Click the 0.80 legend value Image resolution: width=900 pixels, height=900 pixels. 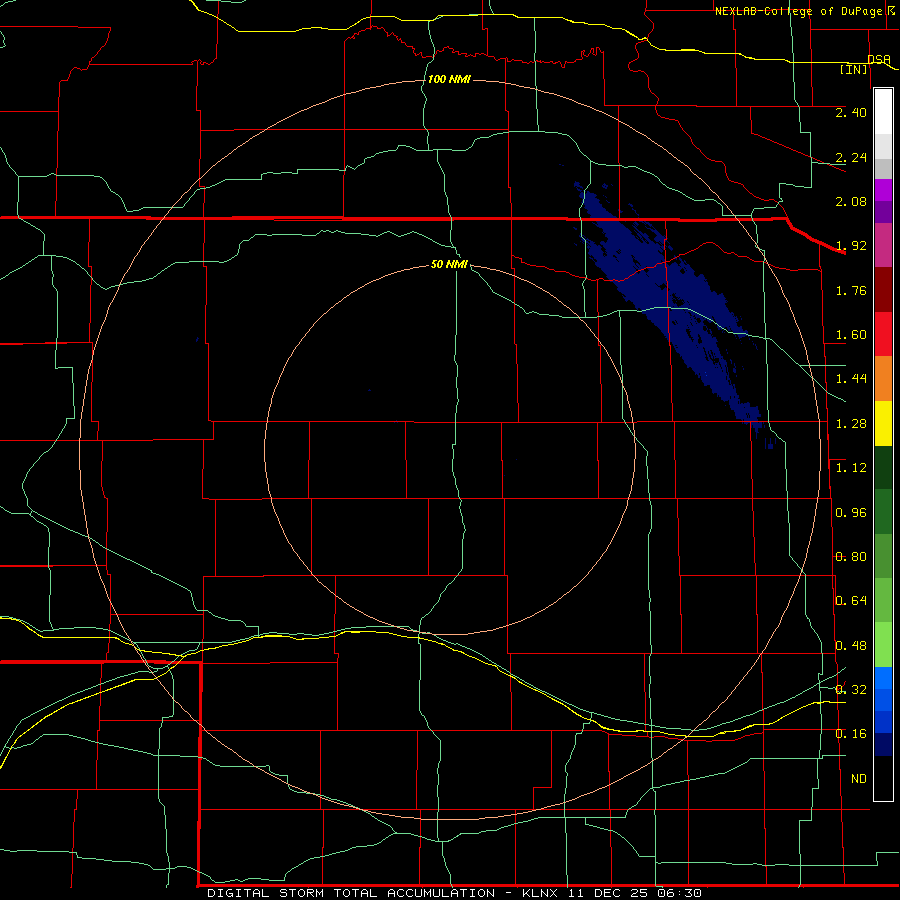coord(851,557)
